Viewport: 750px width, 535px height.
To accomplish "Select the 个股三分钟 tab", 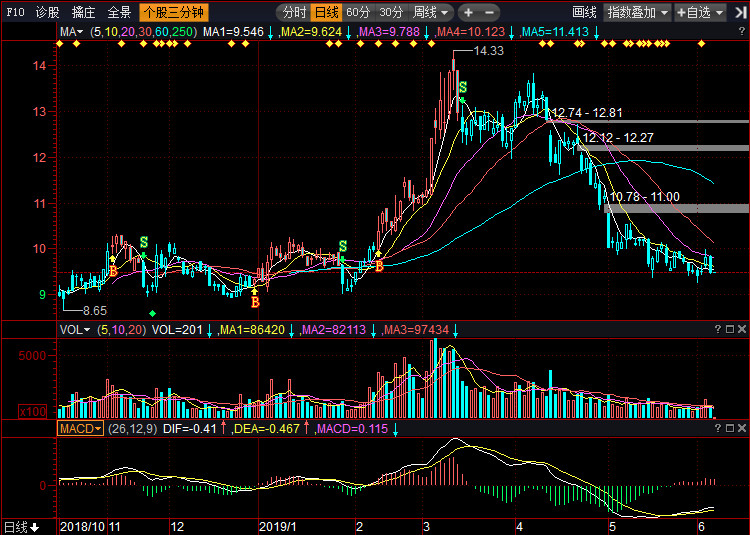I will tap(172, 13).
